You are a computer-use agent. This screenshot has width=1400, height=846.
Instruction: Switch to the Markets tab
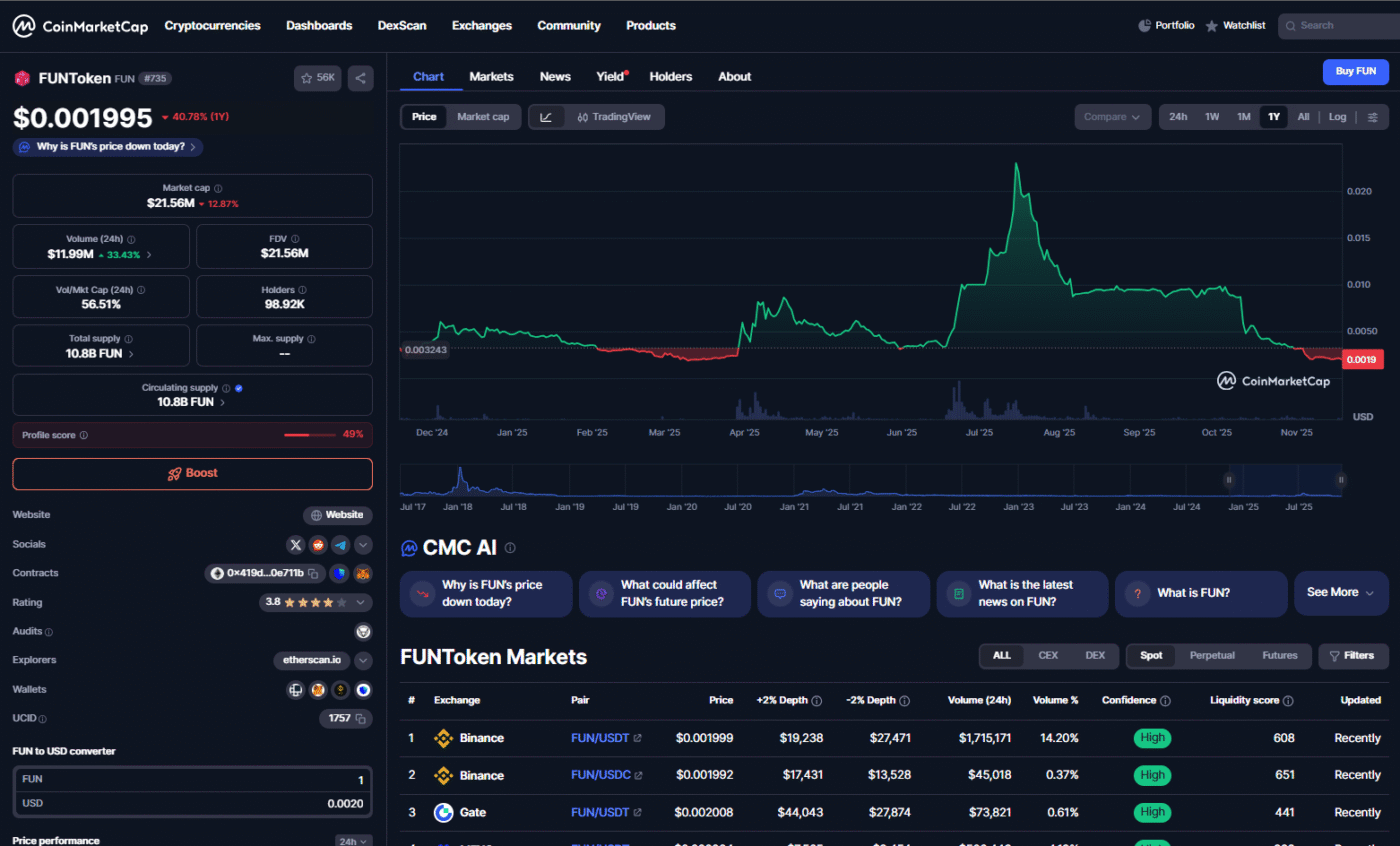[491, 77]
